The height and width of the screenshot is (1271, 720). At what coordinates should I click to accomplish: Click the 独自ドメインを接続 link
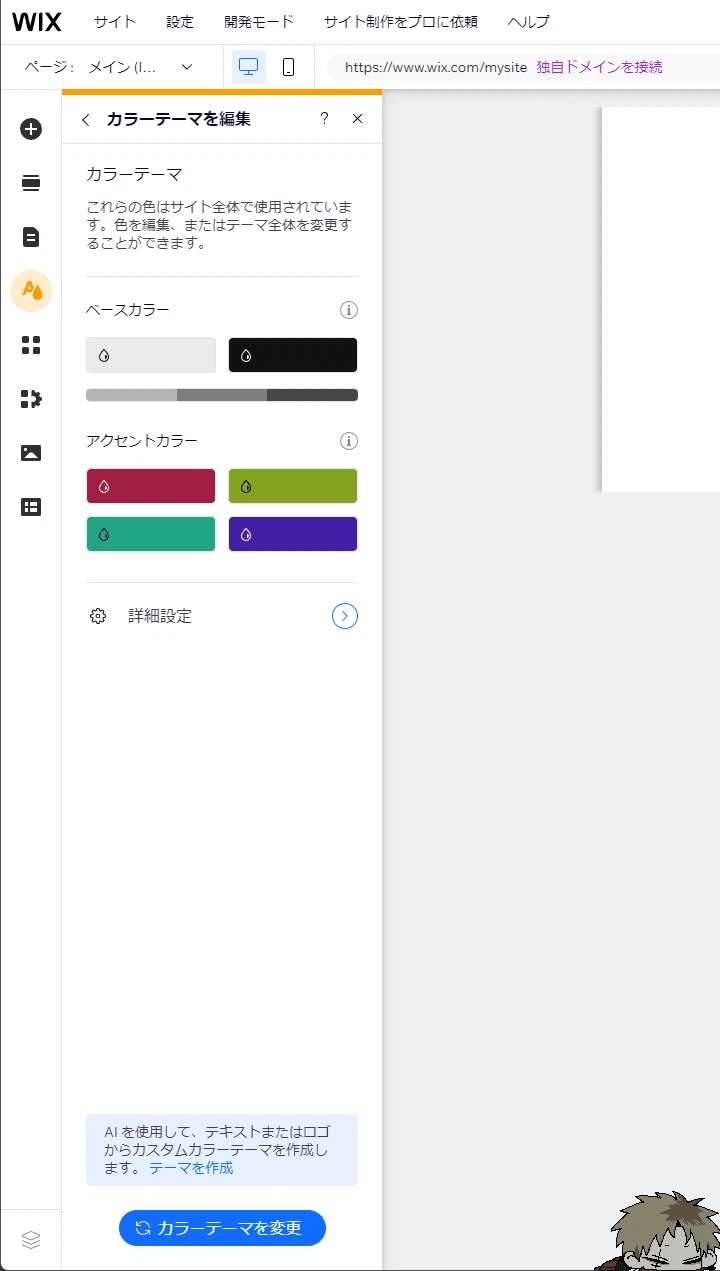coord(599,67)
